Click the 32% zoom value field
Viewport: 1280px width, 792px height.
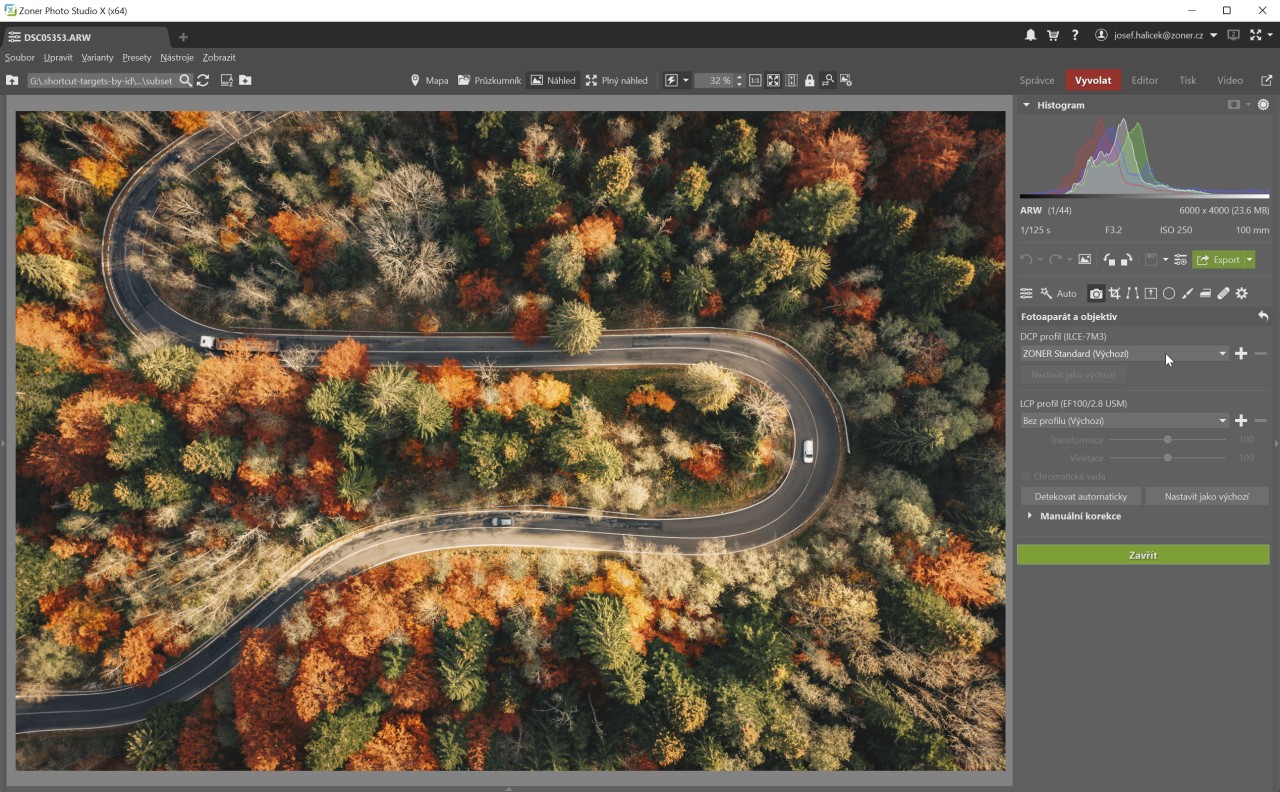point(716,80)
